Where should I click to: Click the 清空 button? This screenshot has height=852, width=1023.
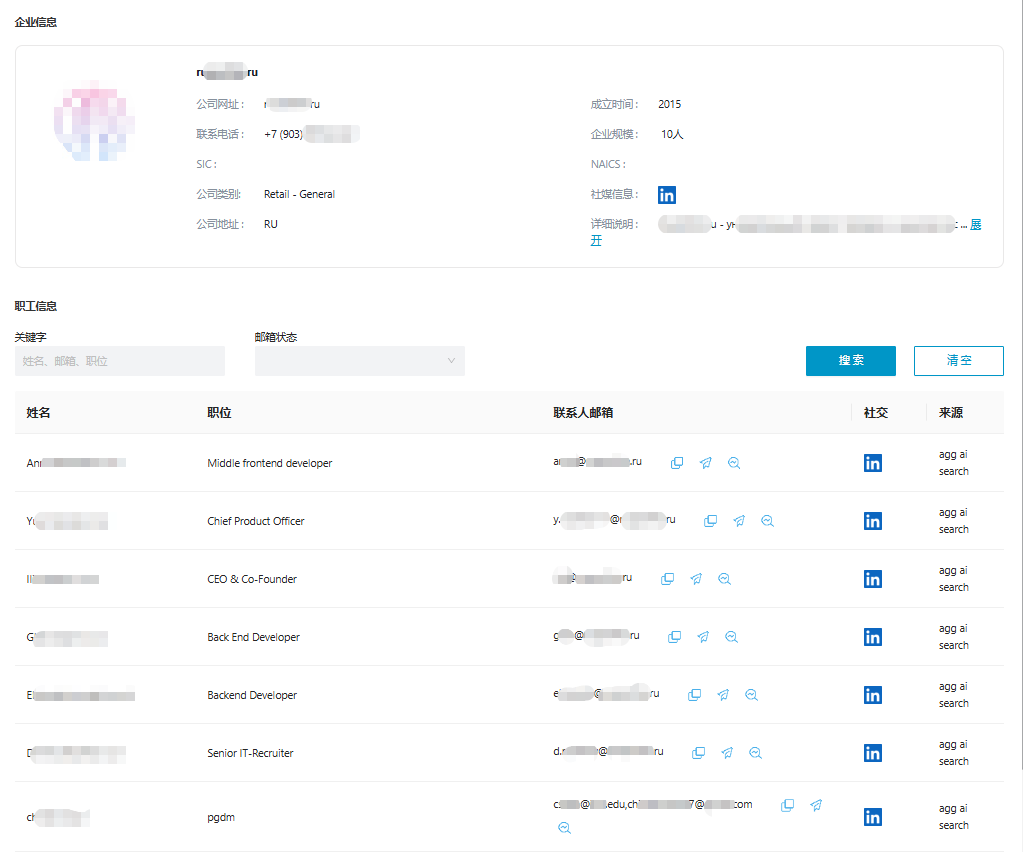(x=958, y=361)
